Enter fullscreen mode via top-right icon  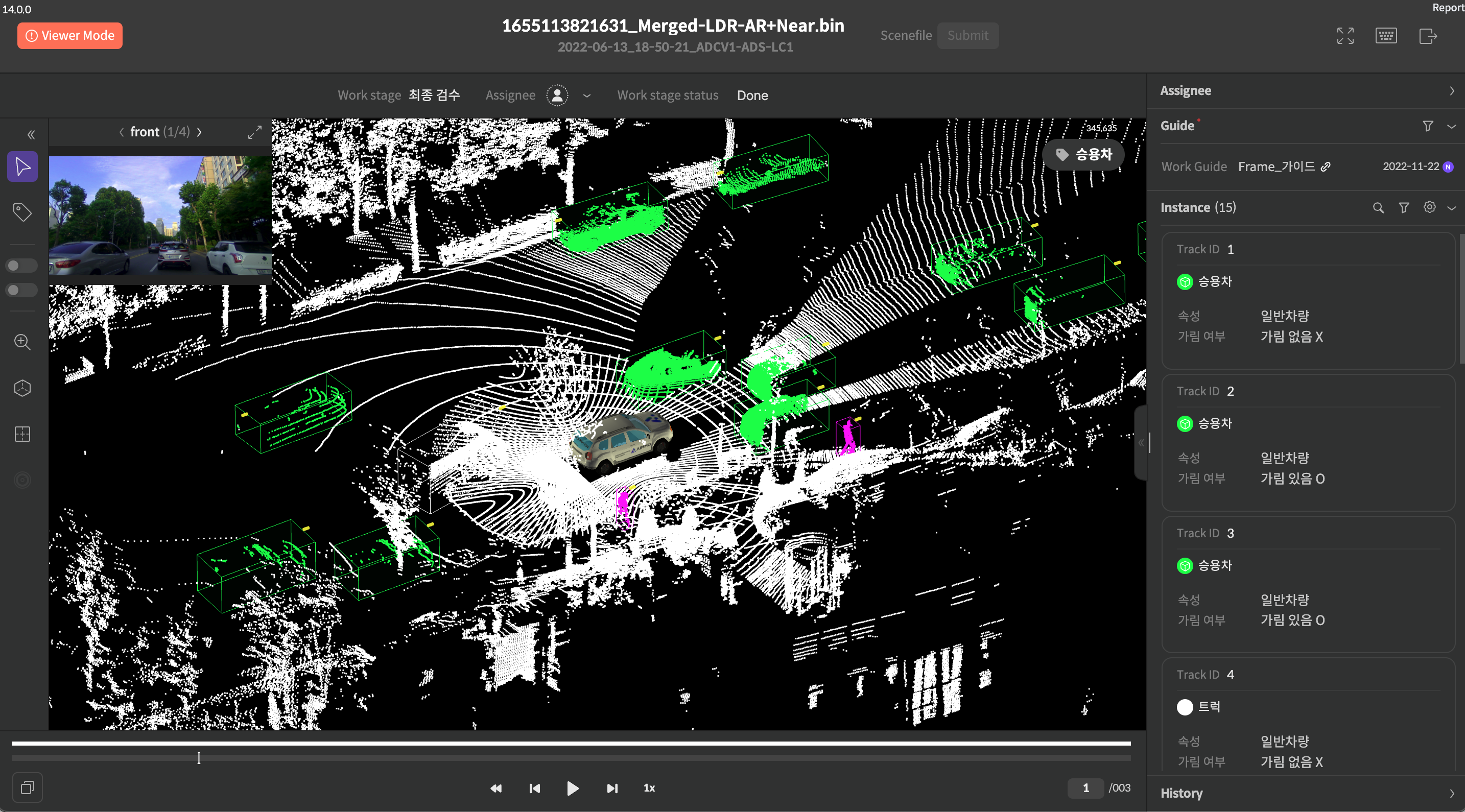click(x=1345, y=36)
